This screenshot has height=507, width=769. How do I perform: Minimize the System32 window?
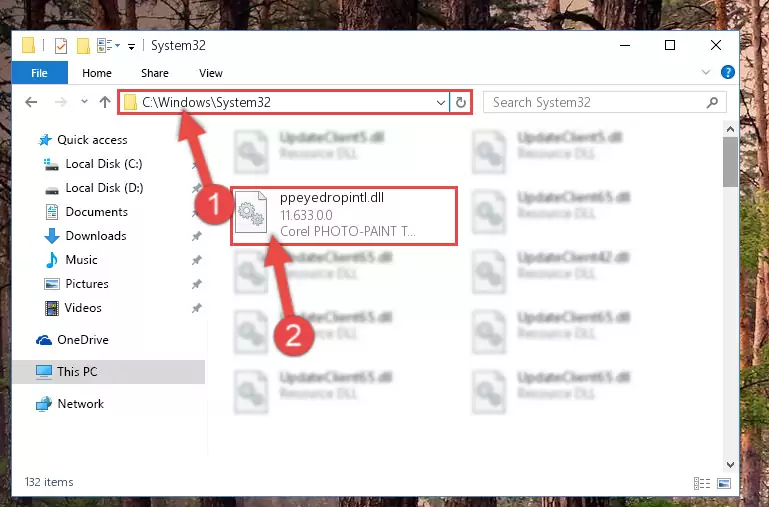625,45
